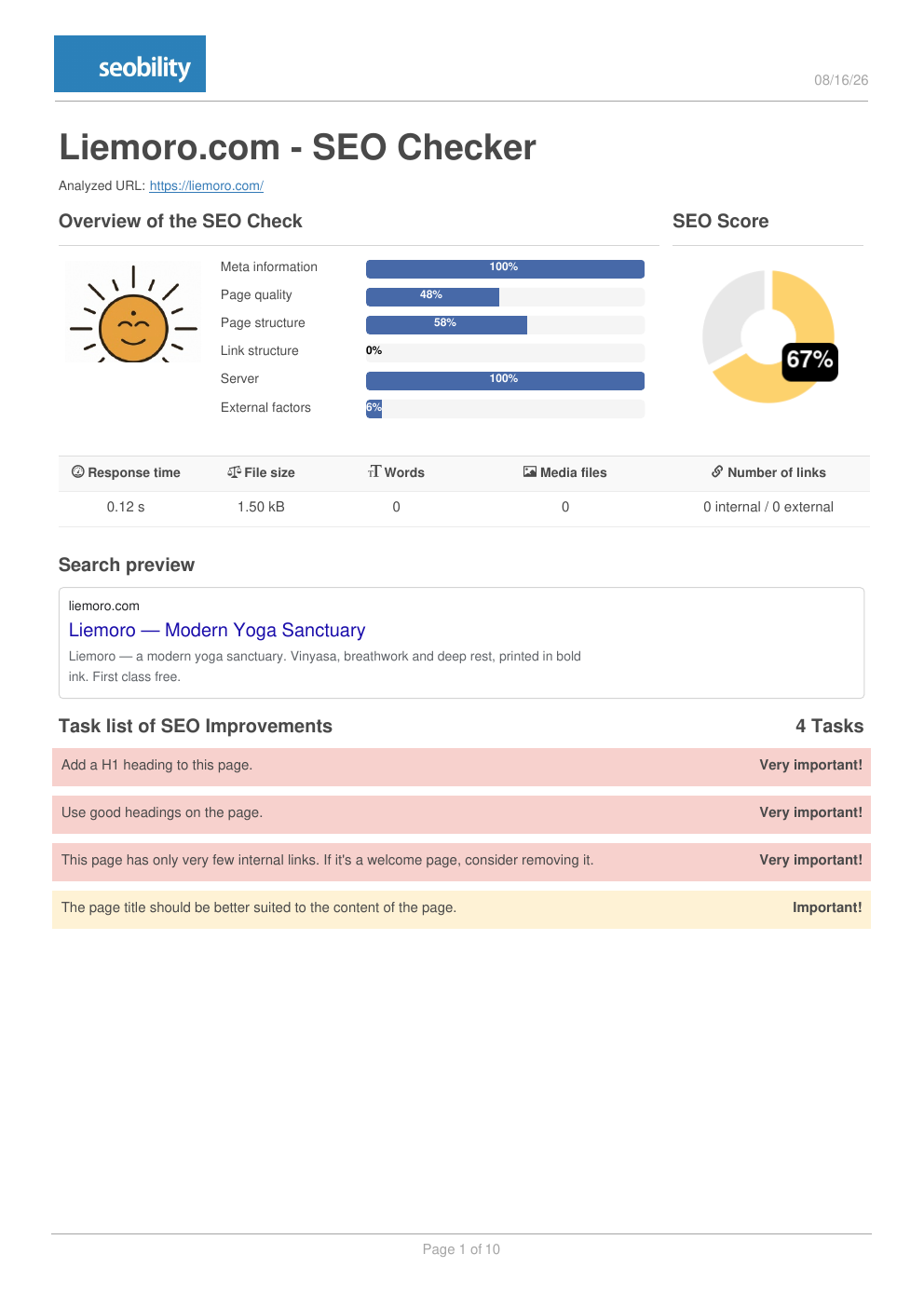Click the 'Task list of SEO Improvements' heading
This screenshot has height=1308, width=924.
pos(196,726)
